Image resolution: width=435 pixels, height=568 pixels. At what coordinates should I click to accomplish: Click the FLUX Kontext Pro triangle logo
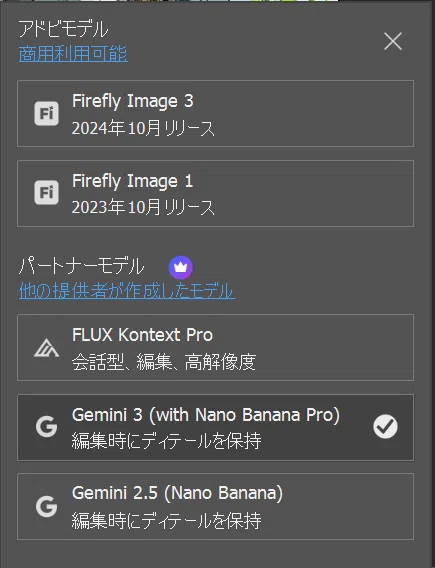pos(46,348)
